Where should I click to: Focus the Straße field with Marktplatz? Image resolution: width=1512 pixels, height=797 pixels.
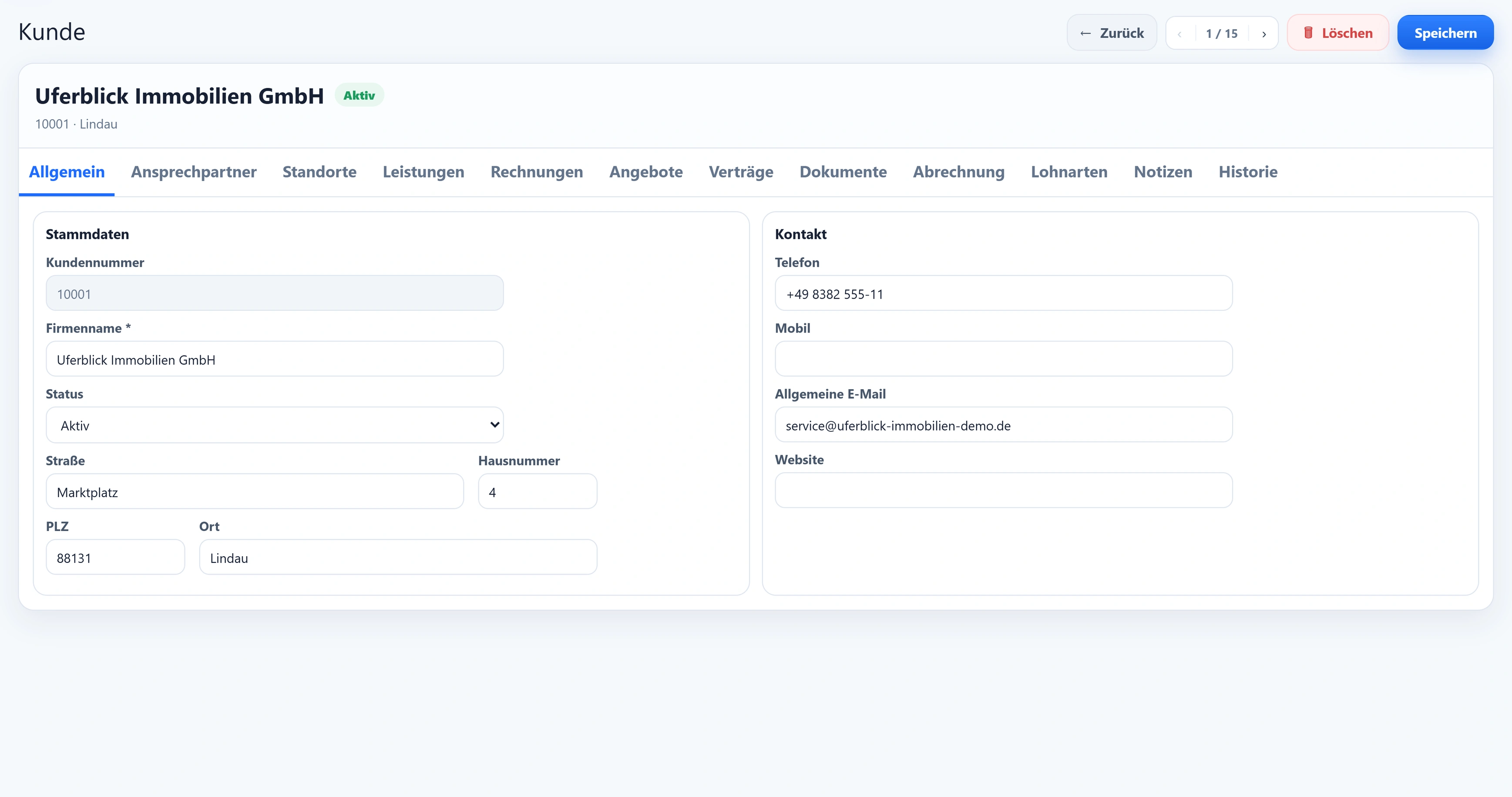255,492
